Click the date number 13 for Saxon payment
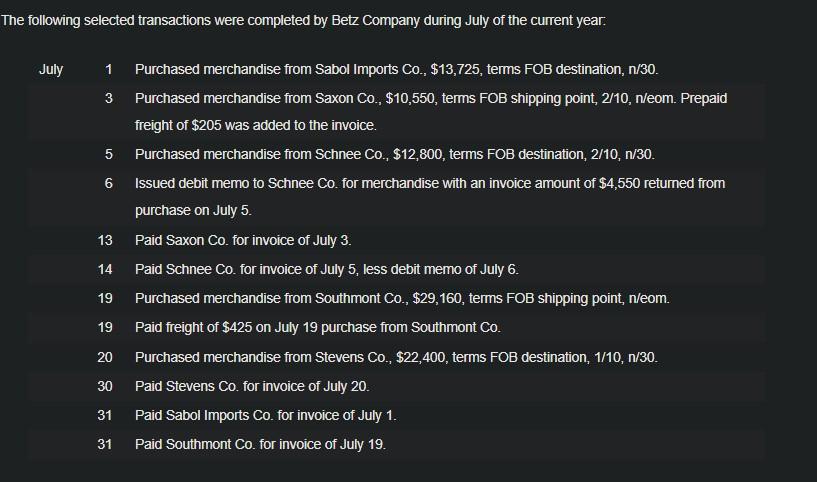 105,240
